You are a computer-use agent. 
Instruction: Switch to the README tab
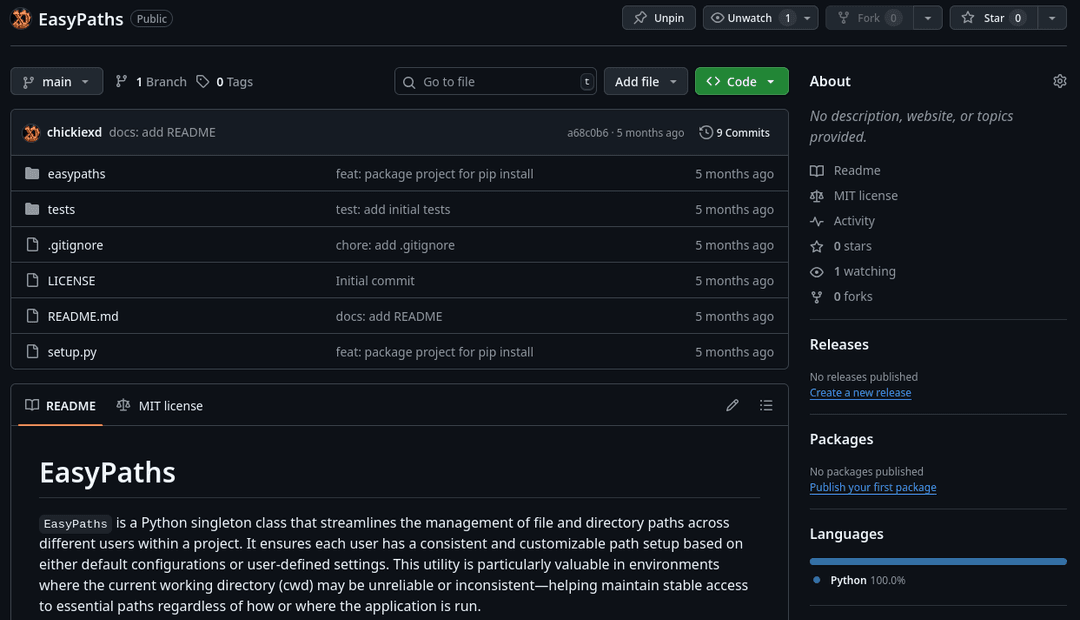[61, 406]
